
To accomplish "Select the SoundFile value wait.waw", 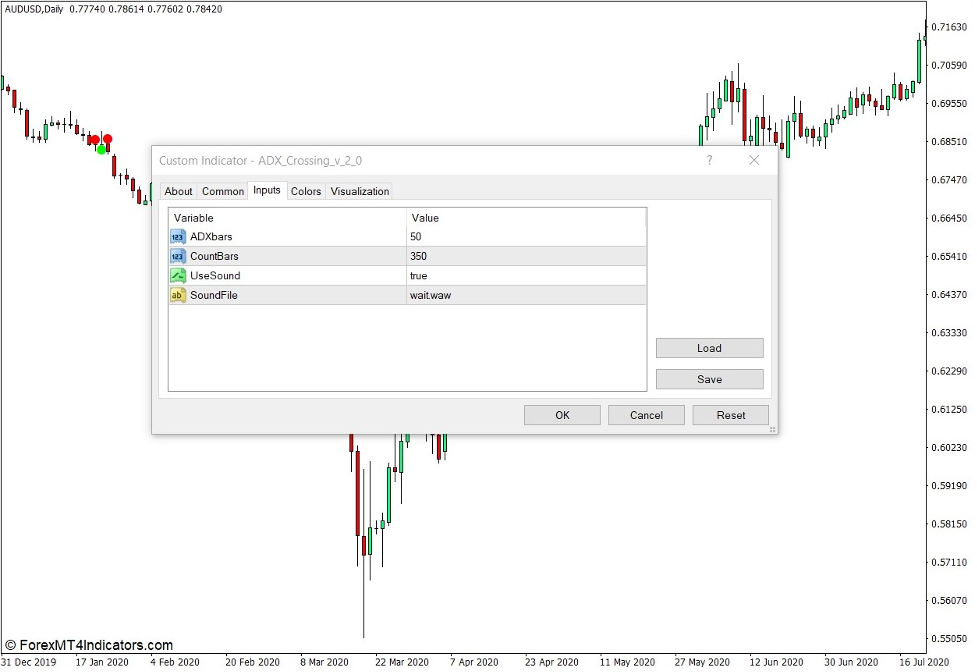I will 526,295.
